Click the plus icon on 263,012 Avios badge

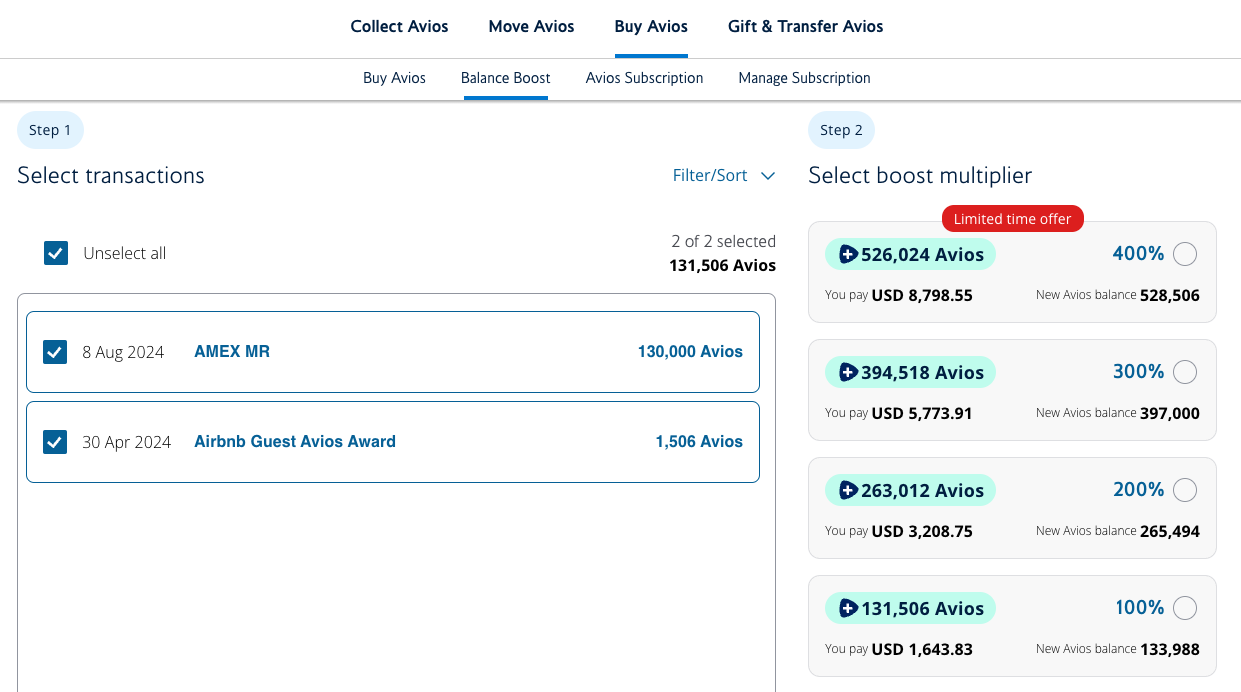pos(848,490)
